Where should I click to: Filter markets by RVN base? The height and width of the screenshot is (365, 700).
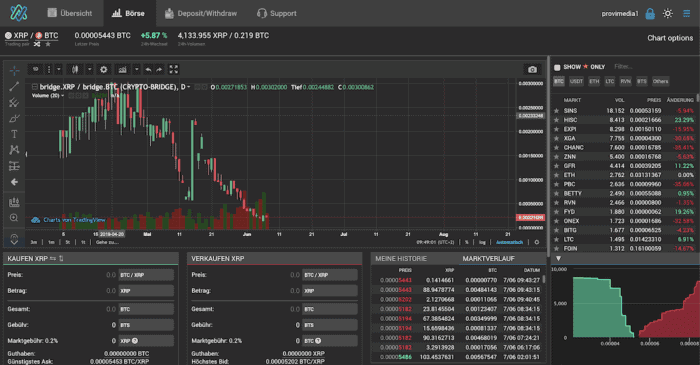625,81
